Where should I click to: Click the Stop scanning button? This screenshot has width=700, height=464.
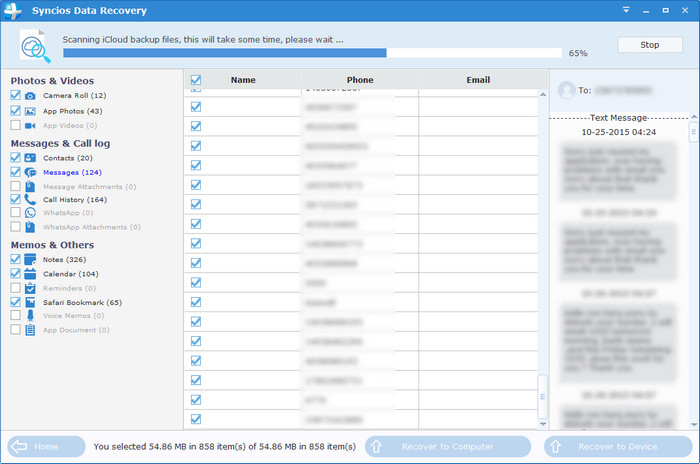tap(650, 45)
